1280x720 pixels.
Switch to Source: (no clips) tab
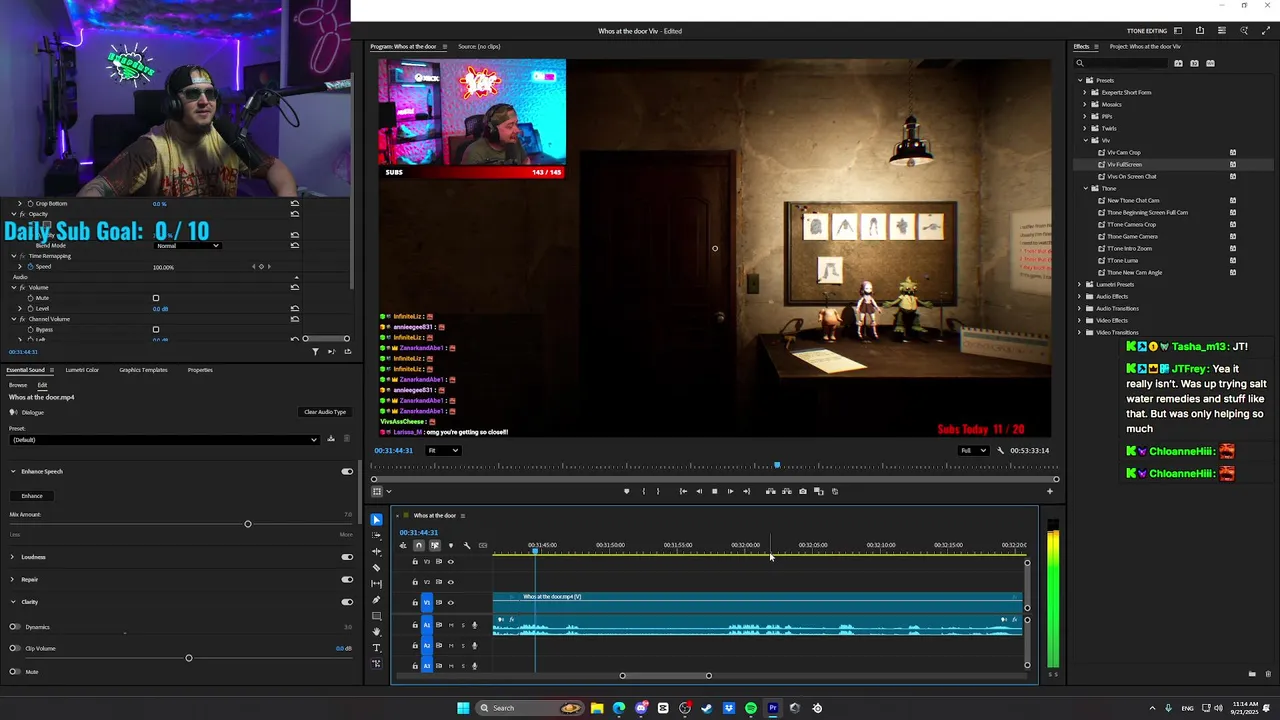tap(479, 46)
